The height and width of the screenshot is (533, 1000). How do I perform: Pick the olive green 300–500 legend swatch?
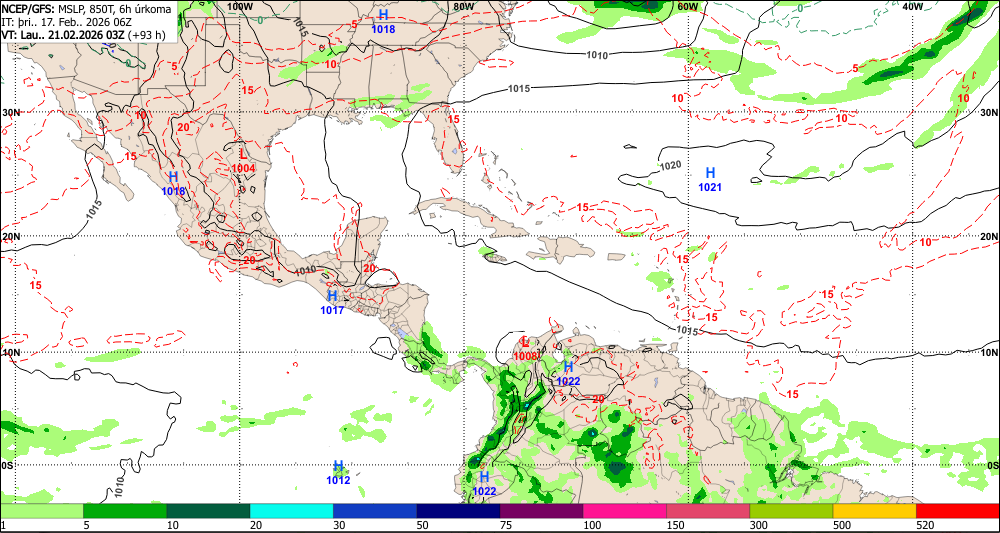tap(791, 511)
